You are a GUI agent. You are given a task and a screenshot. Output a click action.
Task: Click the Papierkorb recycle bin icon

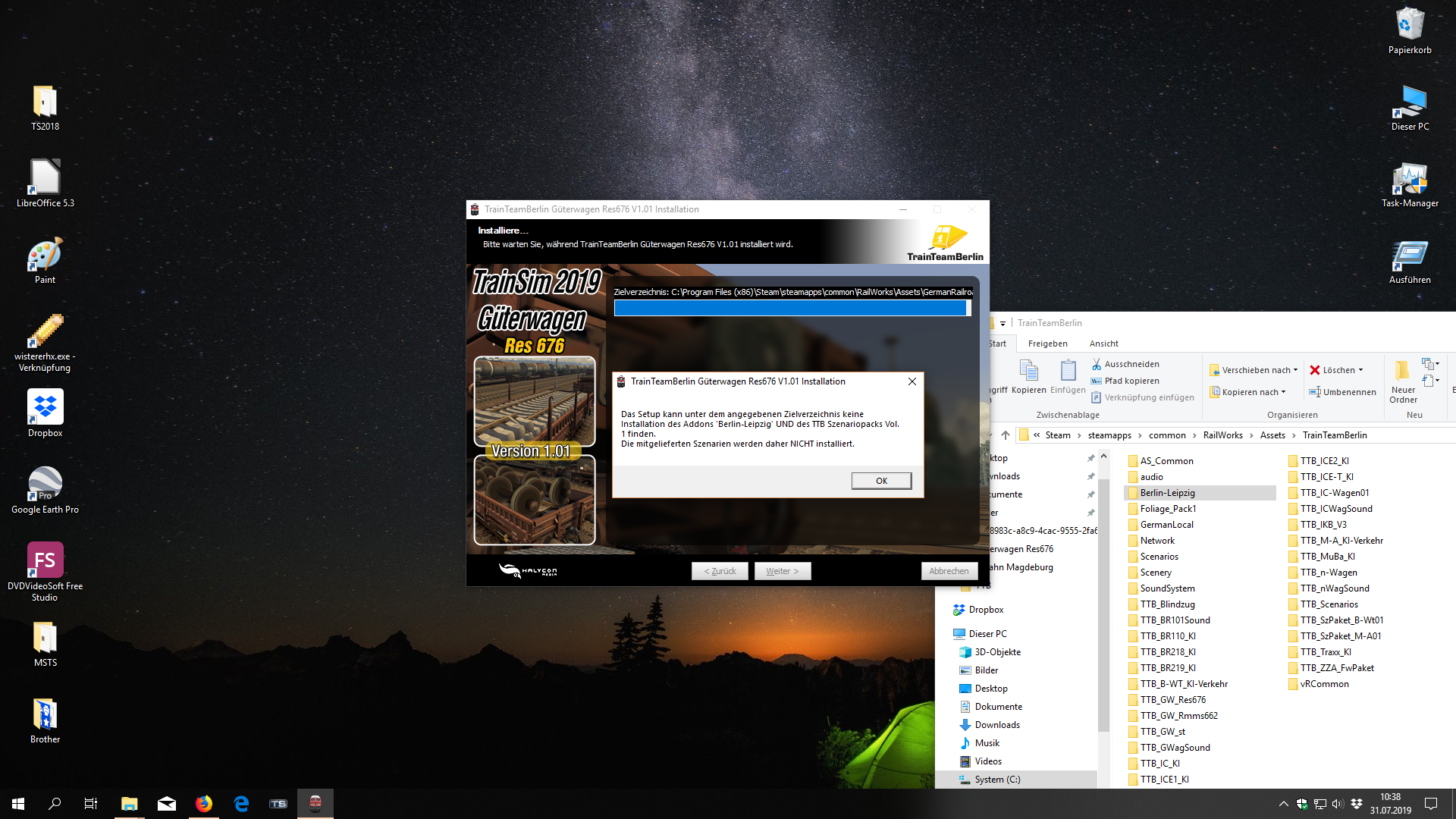1409,25
